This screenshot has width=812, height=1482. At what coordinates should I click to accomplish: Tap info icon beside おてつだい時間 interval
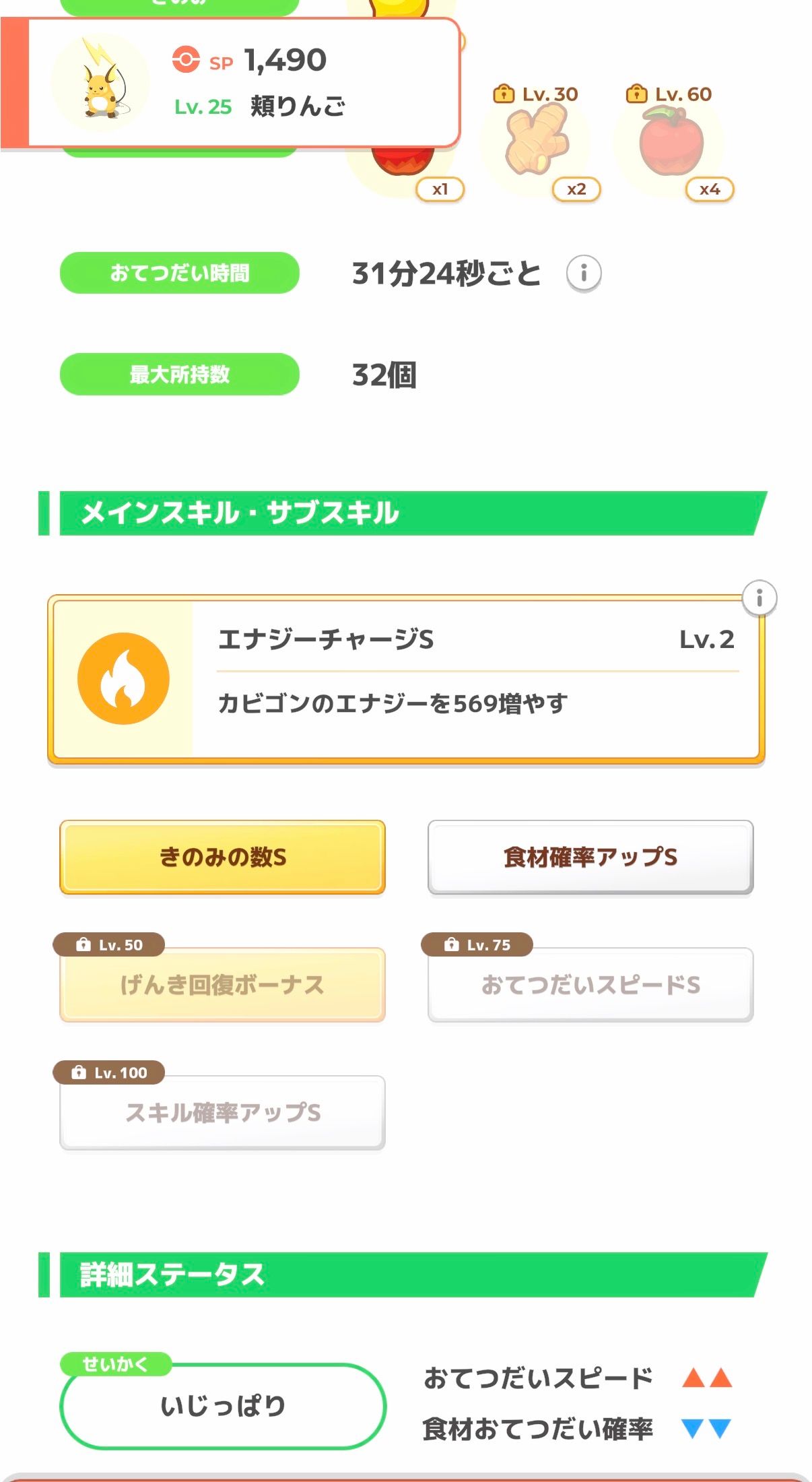583,273
